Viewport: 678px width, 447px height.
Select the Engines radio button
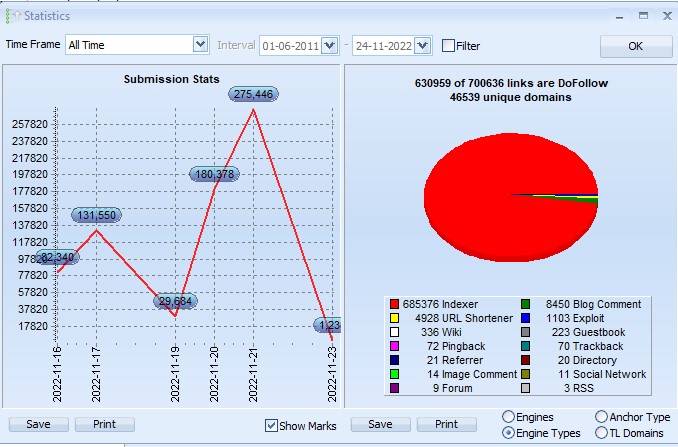pyautogui.click(x=508, y=417)
